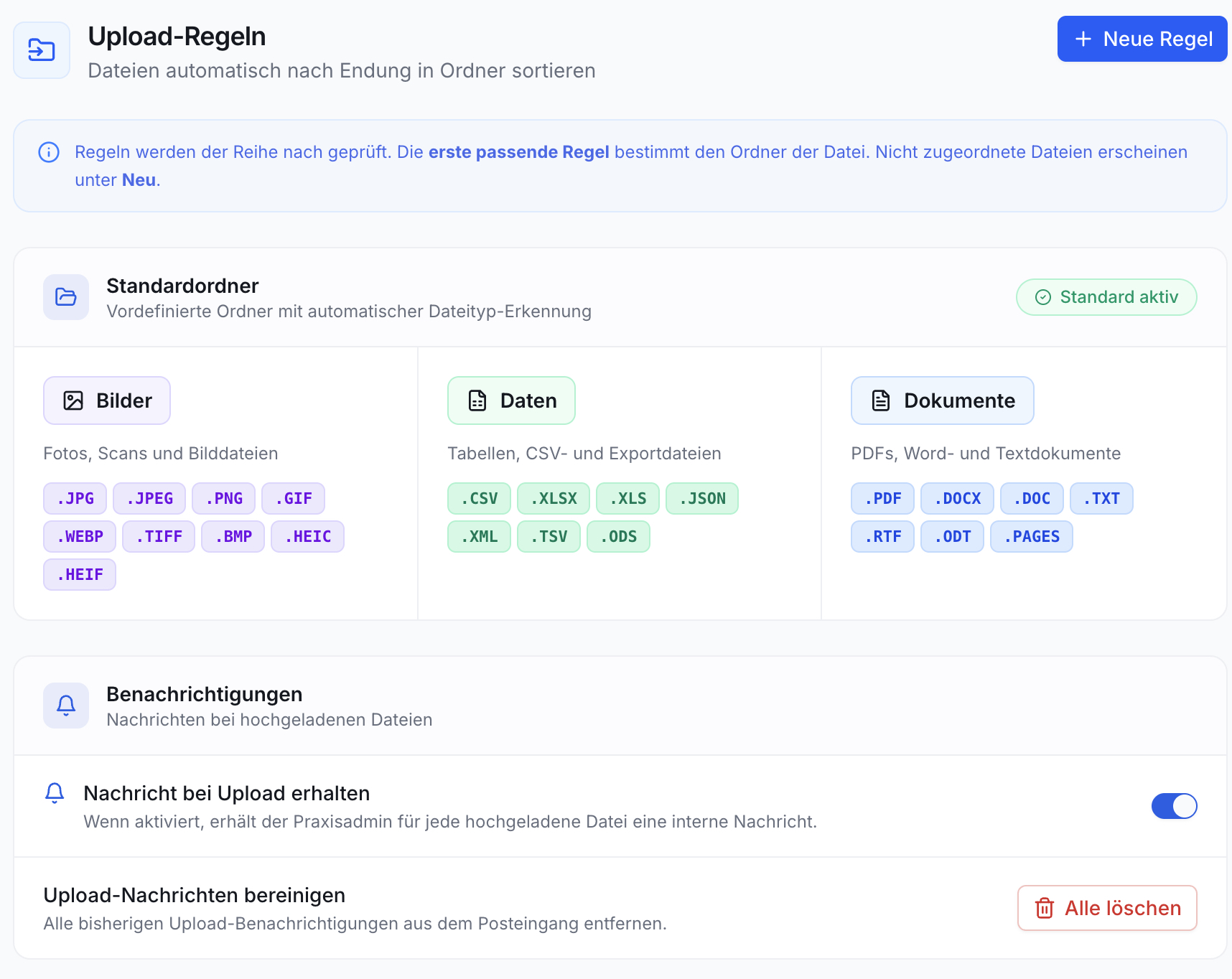
Task: Click the .GIF extension tag
Action: coord(294,498)
